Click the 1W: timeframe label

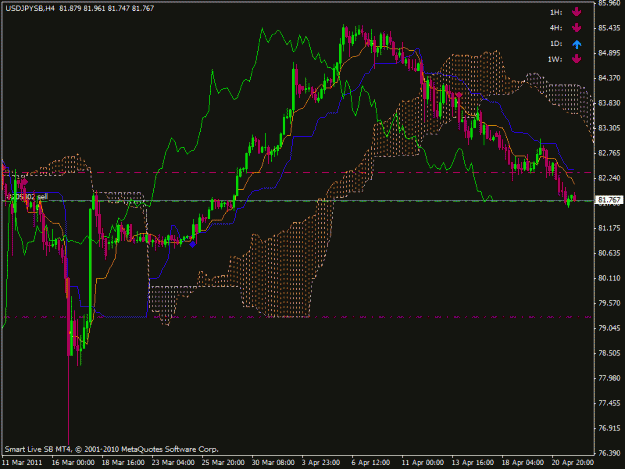pyautogui.click(x=555, y=59)
